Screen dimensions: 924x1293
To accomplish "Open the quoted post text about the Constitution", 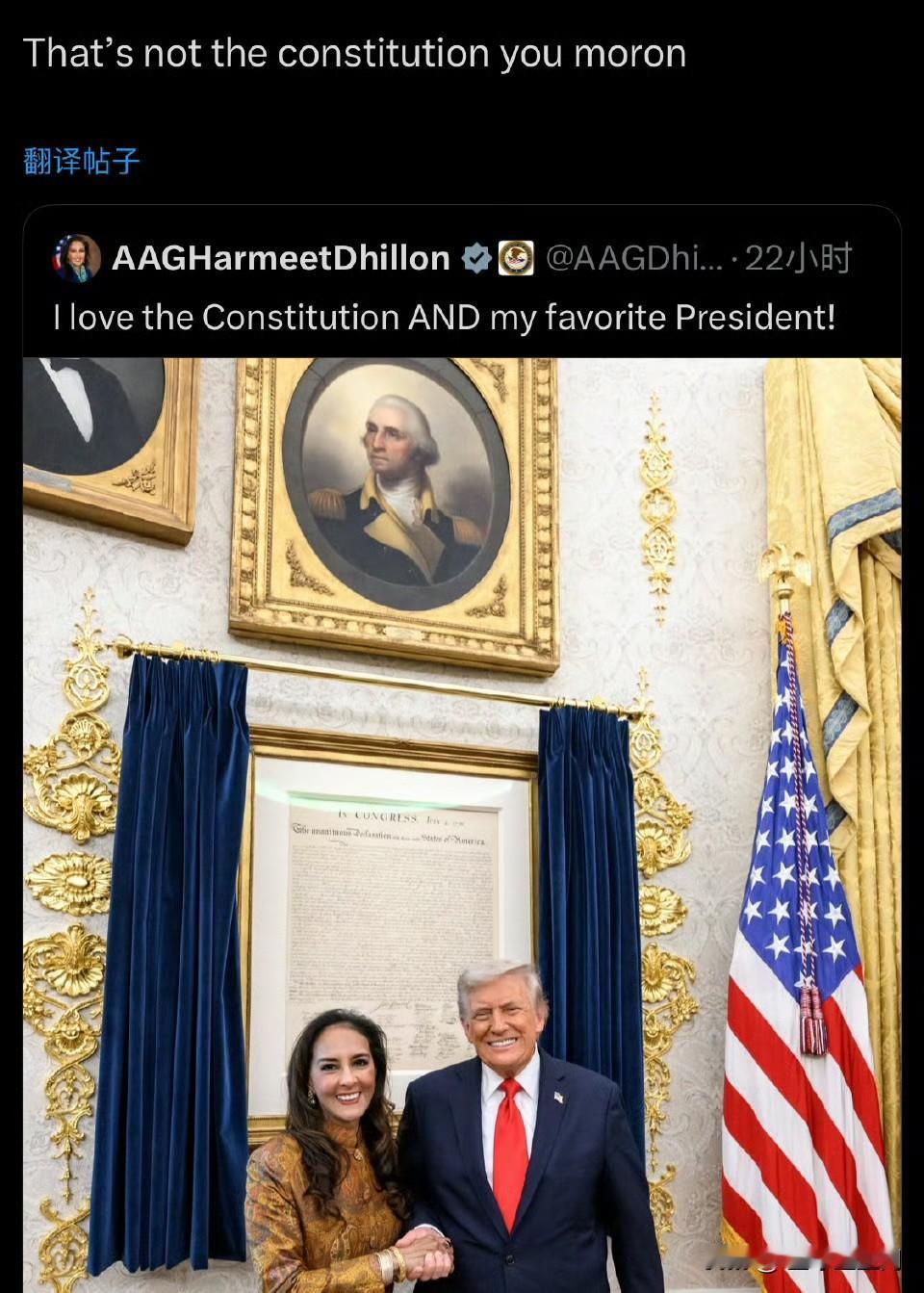I will [445, 317].
